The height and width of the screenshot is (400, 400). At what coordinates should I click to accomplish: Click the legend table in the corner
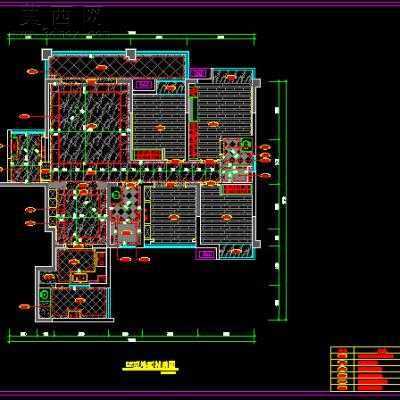tap(365, 369)
